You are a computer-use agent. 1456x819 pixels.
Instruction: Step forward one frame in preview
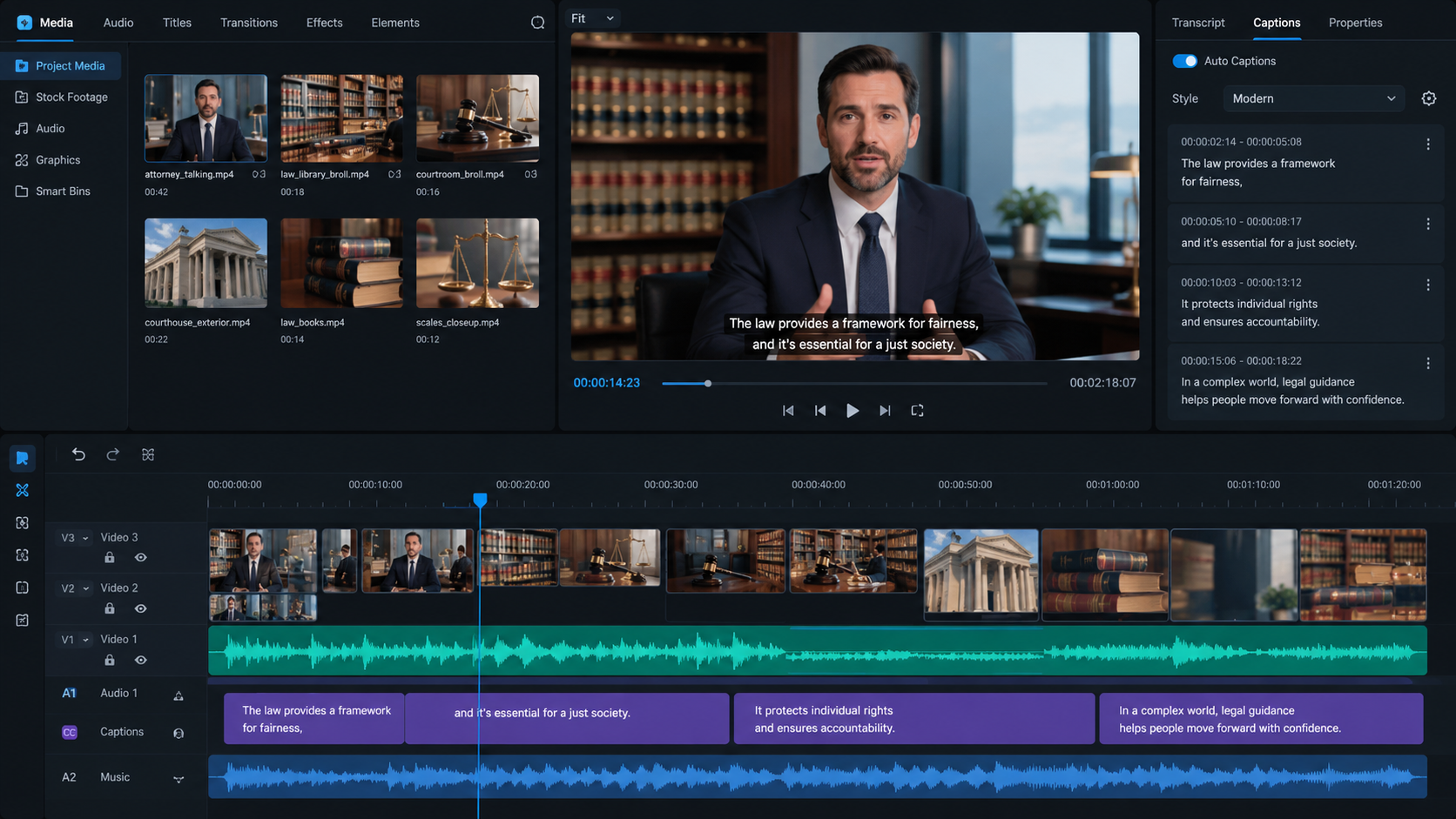pos(885,410)
